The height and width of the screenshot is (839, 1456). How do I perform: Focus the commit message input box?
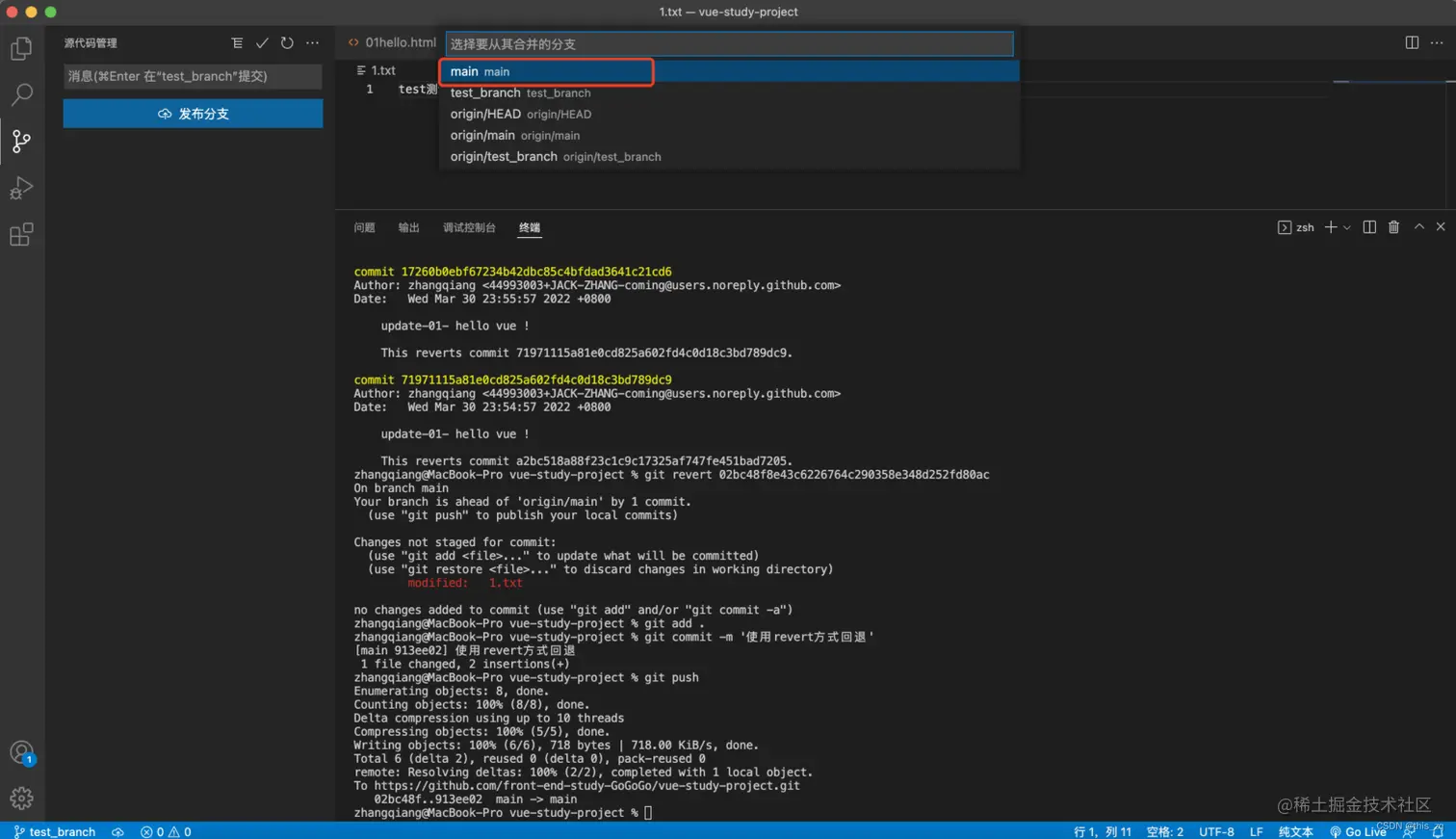pyautogui.click(x=193, y=76)
